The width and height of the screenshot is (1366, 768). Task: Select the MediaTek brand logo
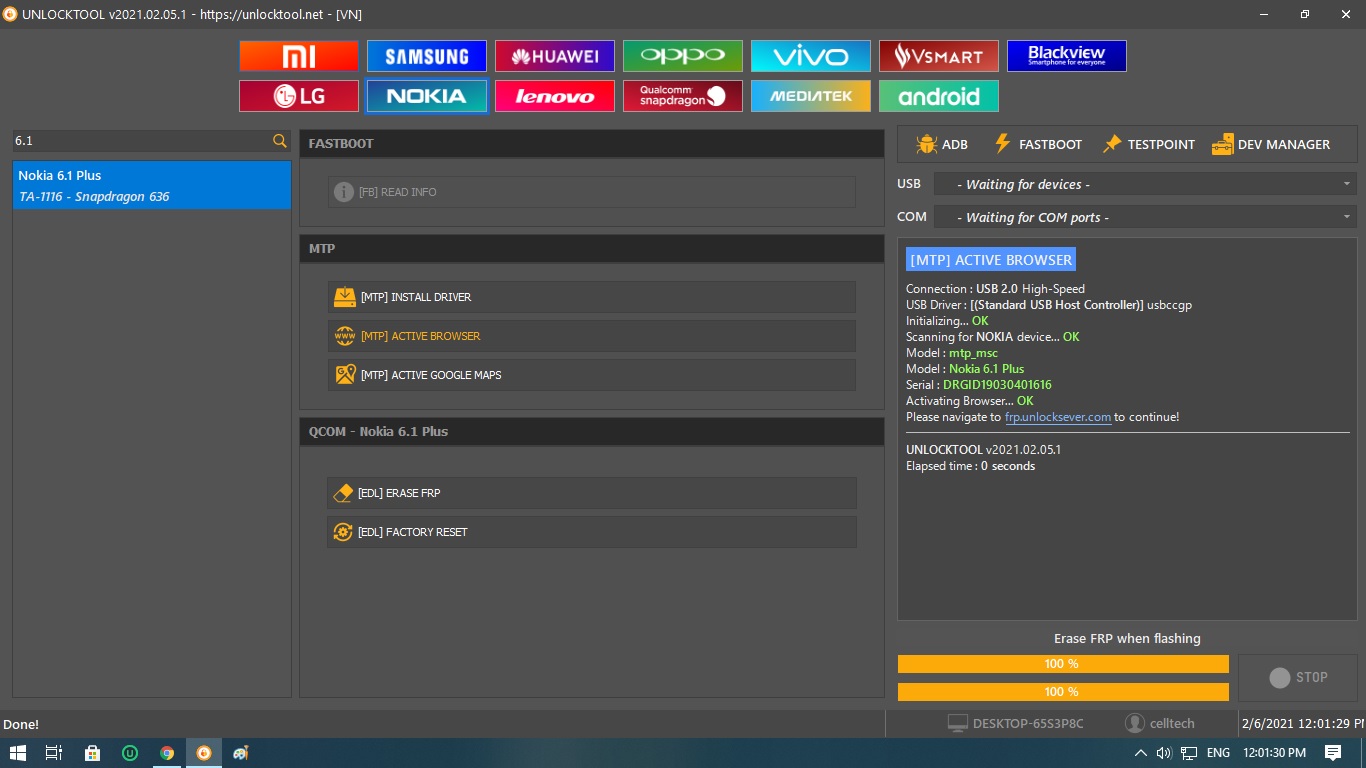(811, 96)
